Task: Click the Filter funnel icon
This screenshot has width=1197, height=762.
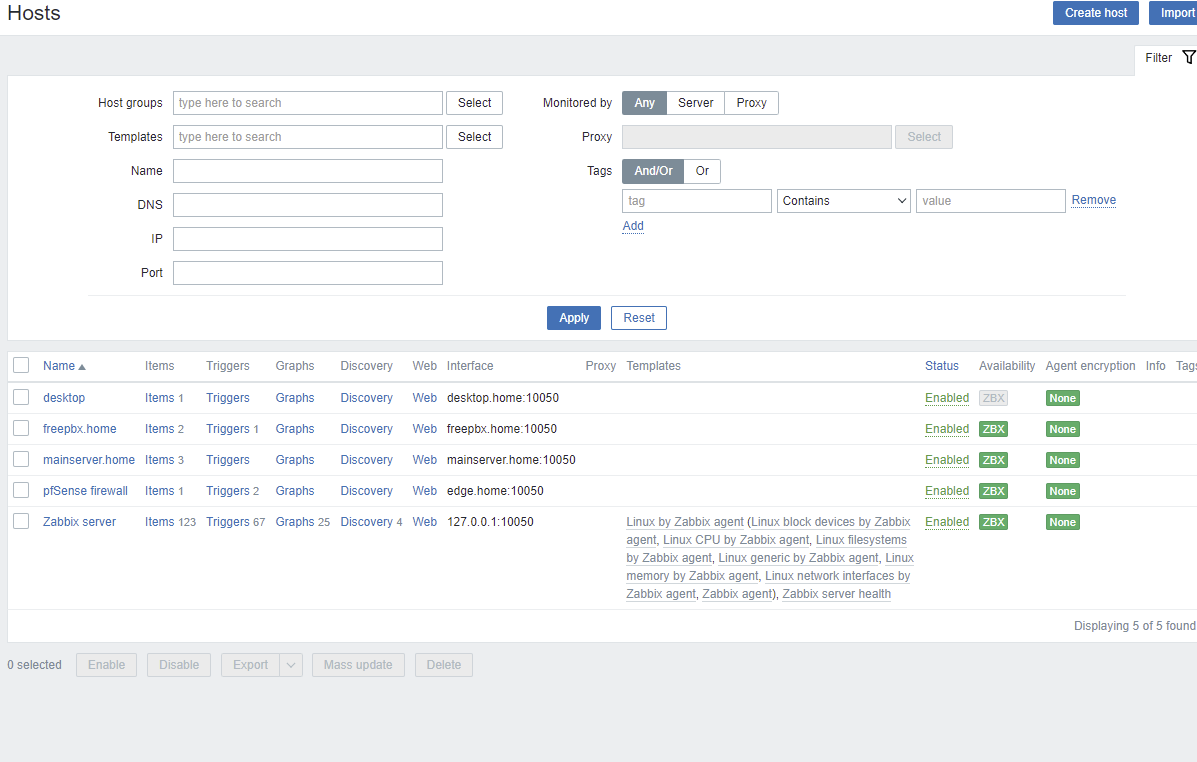Action: pyautogui.click(x=1188, y=58)
